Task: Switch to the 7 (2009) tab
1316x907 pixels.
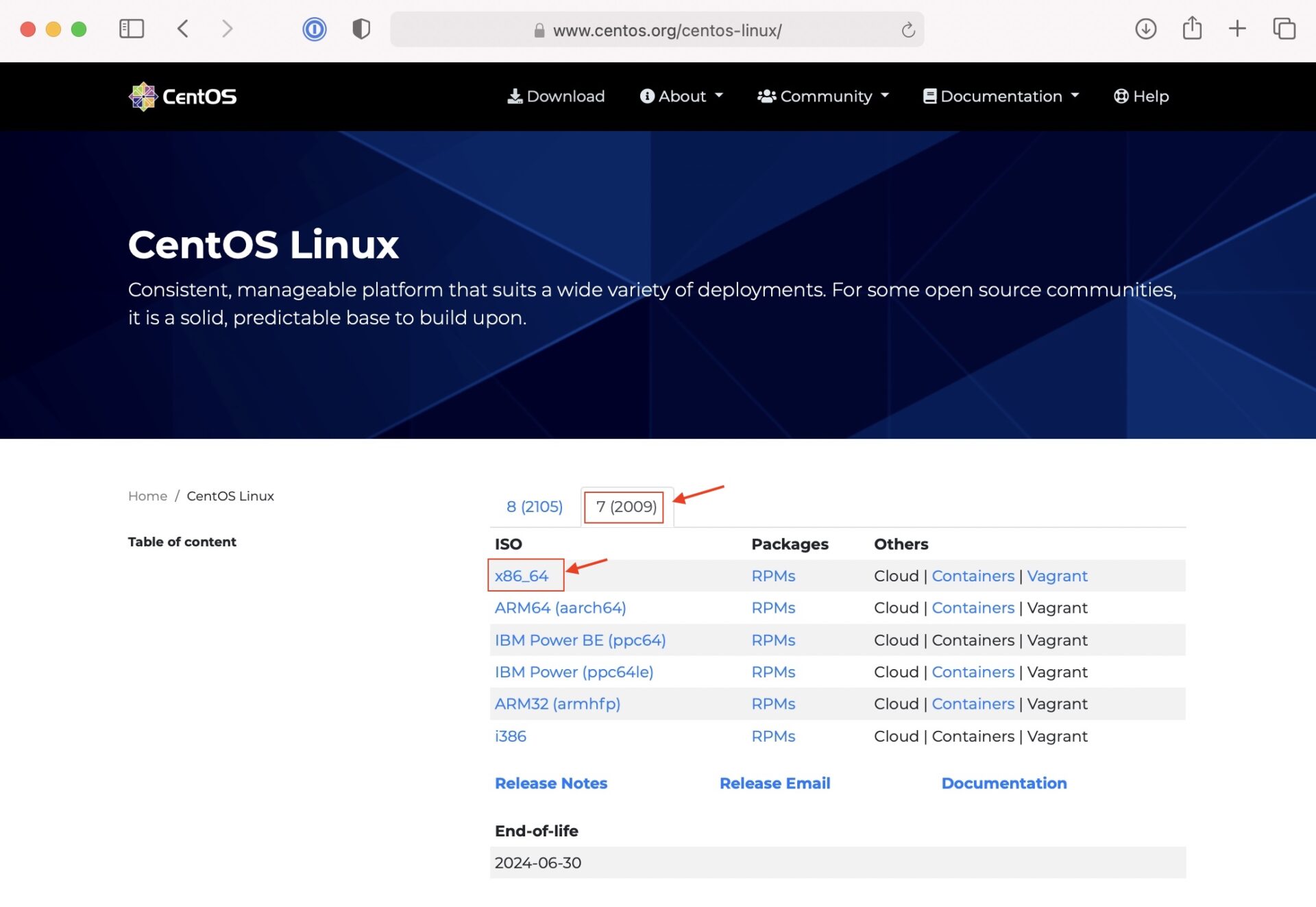Action: coord(626,507)
